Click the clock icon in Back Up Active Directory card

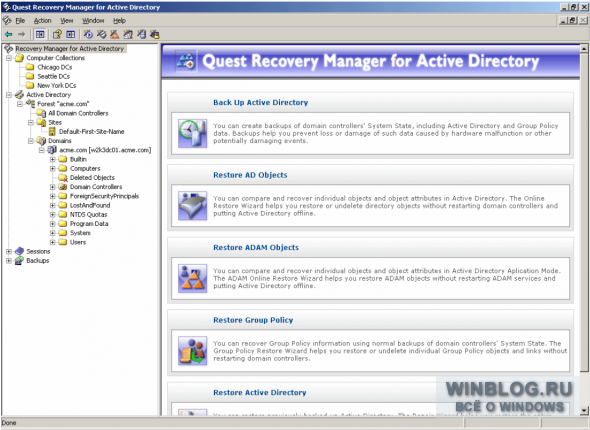tap(193, 133)
